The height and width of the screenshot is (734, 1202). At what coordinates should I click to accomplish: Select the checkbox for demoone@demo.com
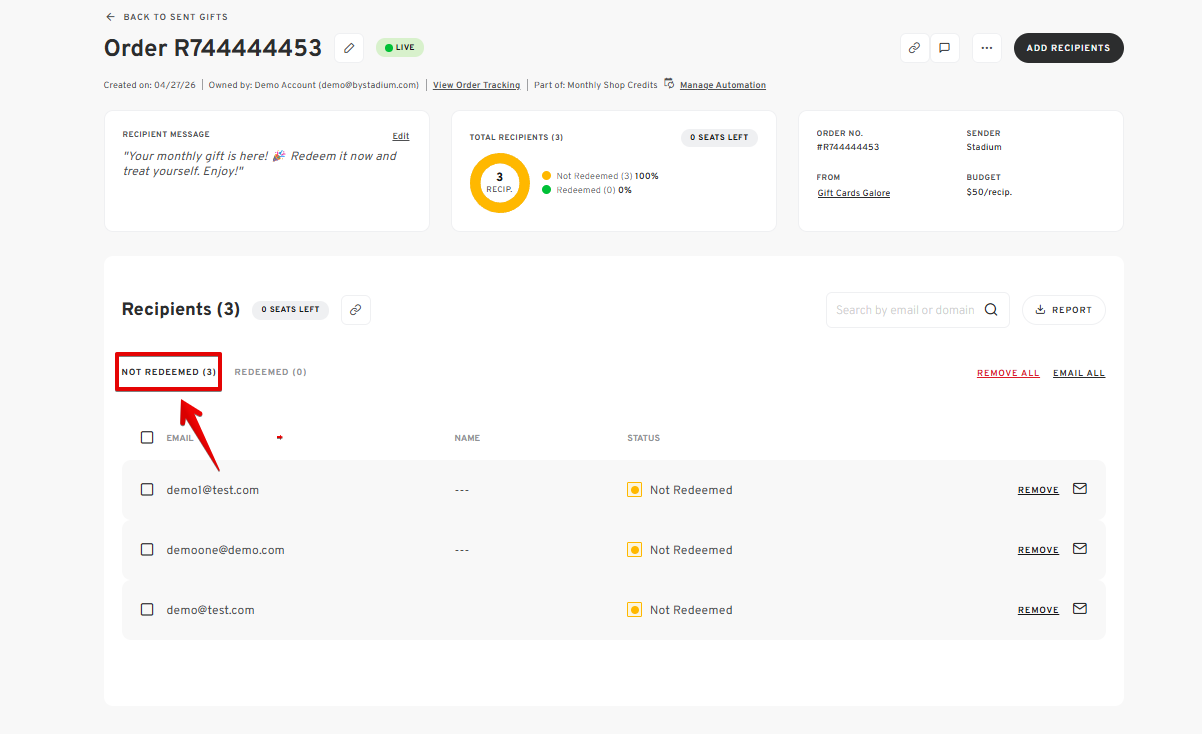(x=147, y=550)
